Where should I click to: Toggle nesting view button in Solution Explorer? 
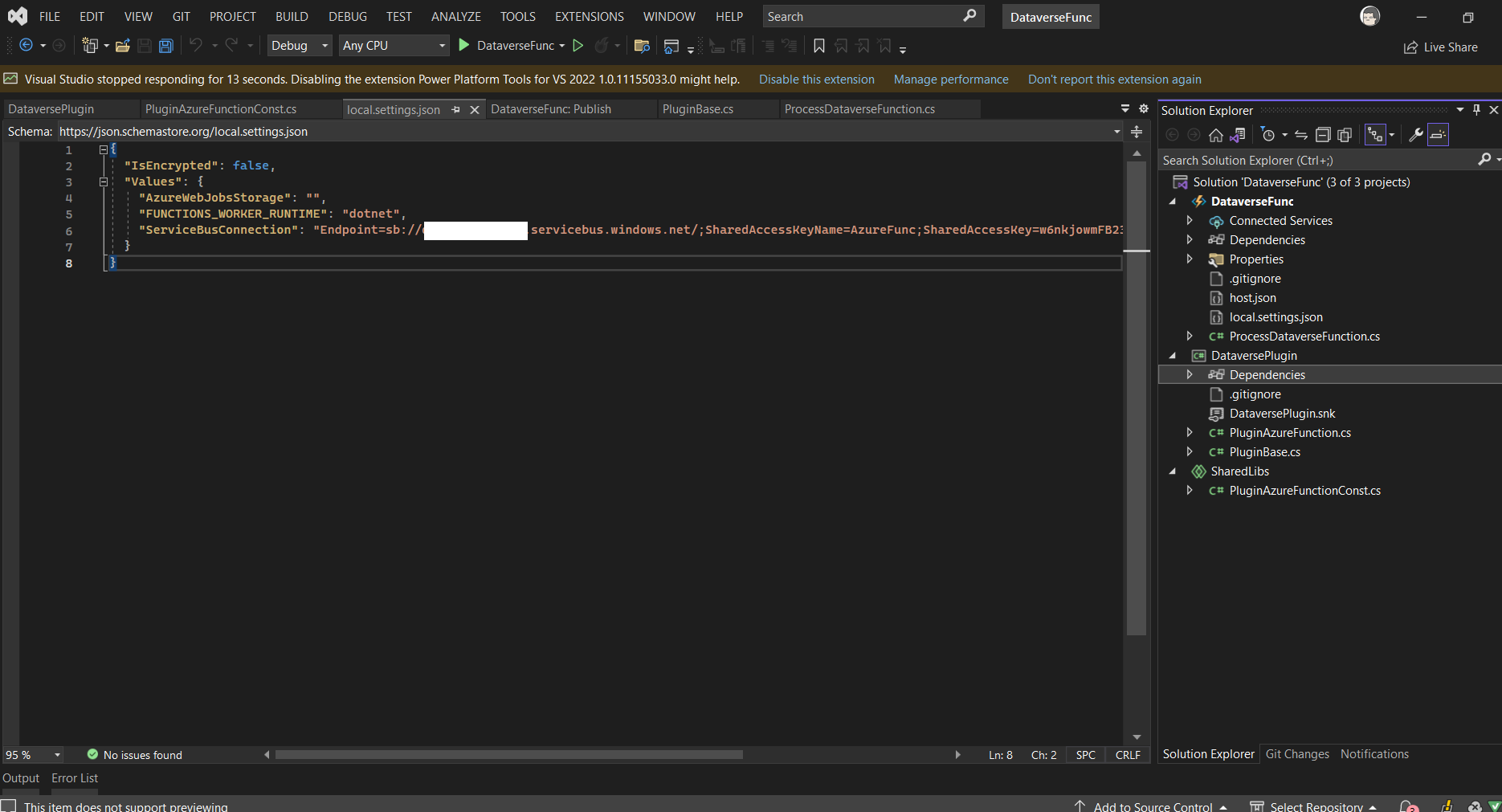point(1375,135)
